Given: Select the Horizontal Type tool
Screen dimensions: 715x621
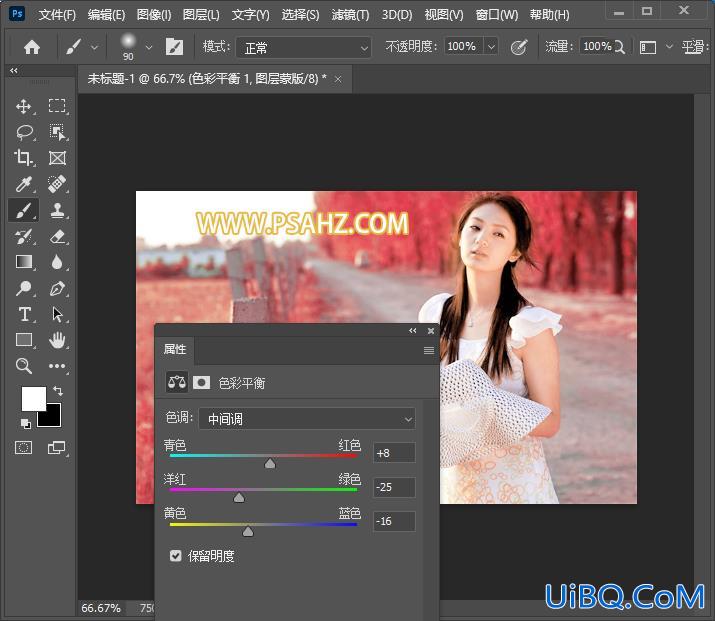Looking at the screenshot, I should click(24, 314).
